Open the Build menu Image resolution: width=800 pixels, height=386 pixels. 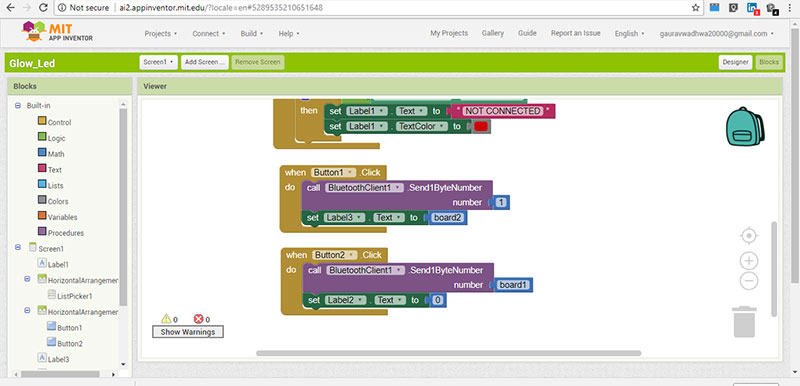point(252,34)
